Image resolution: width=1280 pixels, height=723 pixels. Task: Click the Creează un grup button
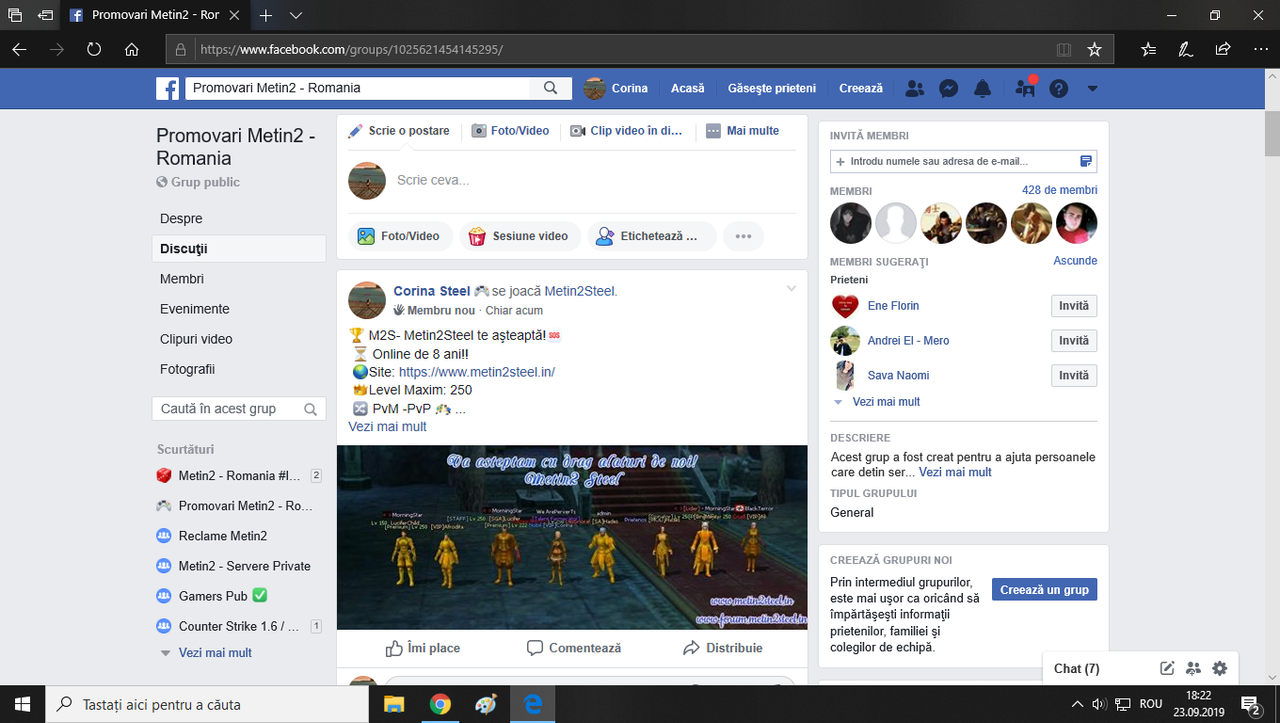(x=1044, y=589)
